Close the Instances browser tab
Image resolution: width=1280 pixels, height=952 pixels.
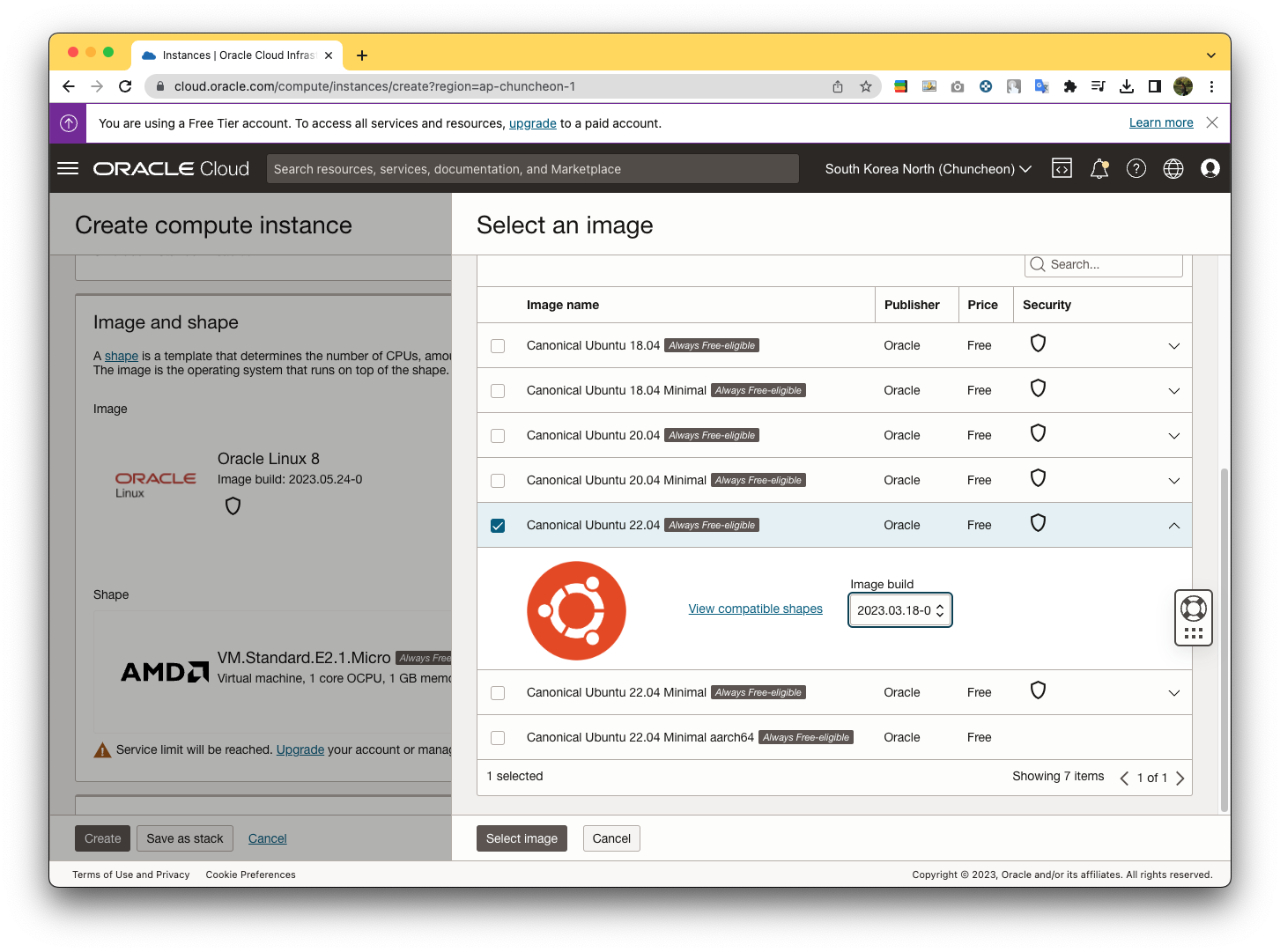pyautogui.click(x=329, y=55)
